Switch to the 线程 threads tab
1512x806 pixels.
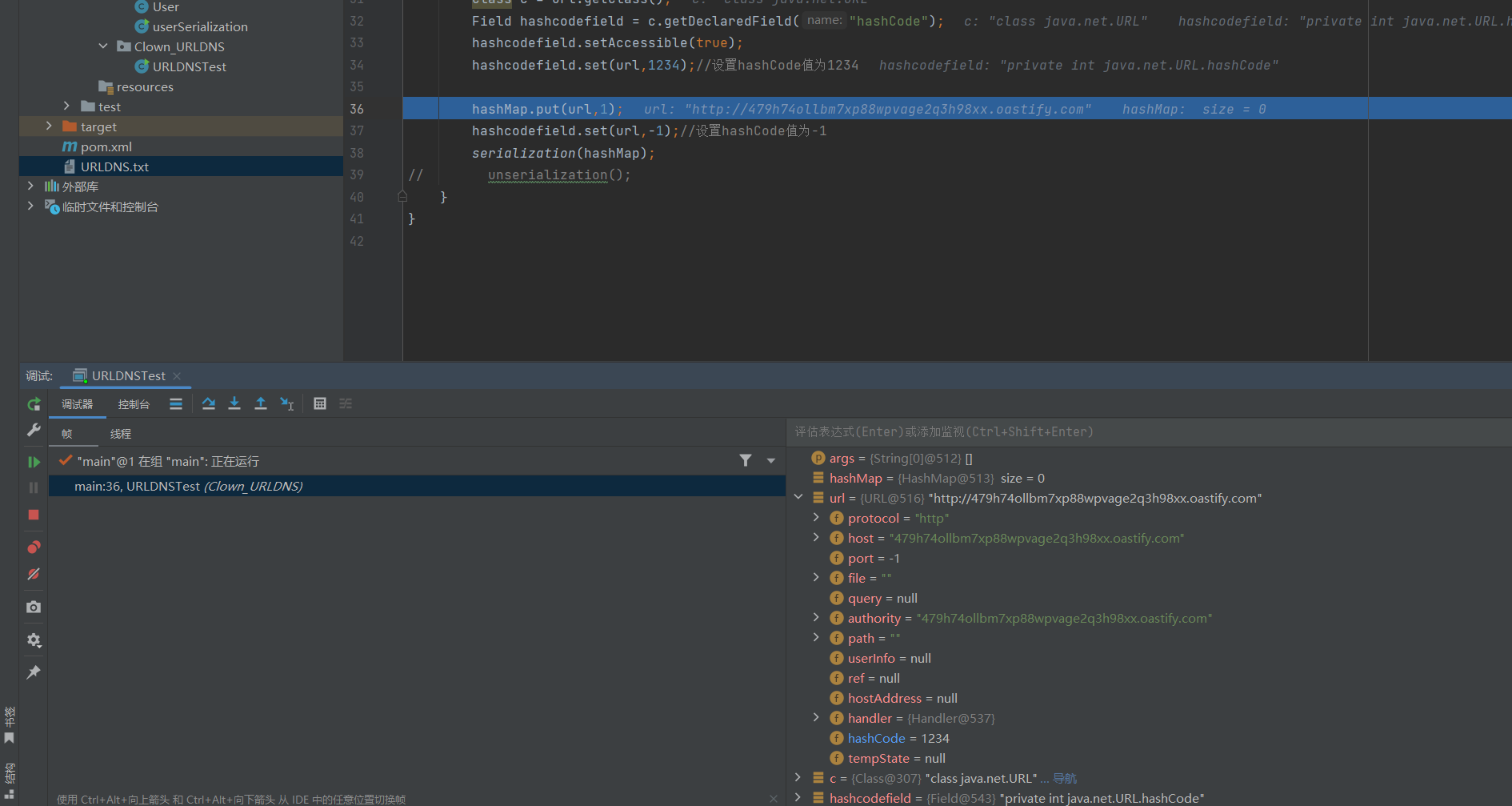point(121,434)
